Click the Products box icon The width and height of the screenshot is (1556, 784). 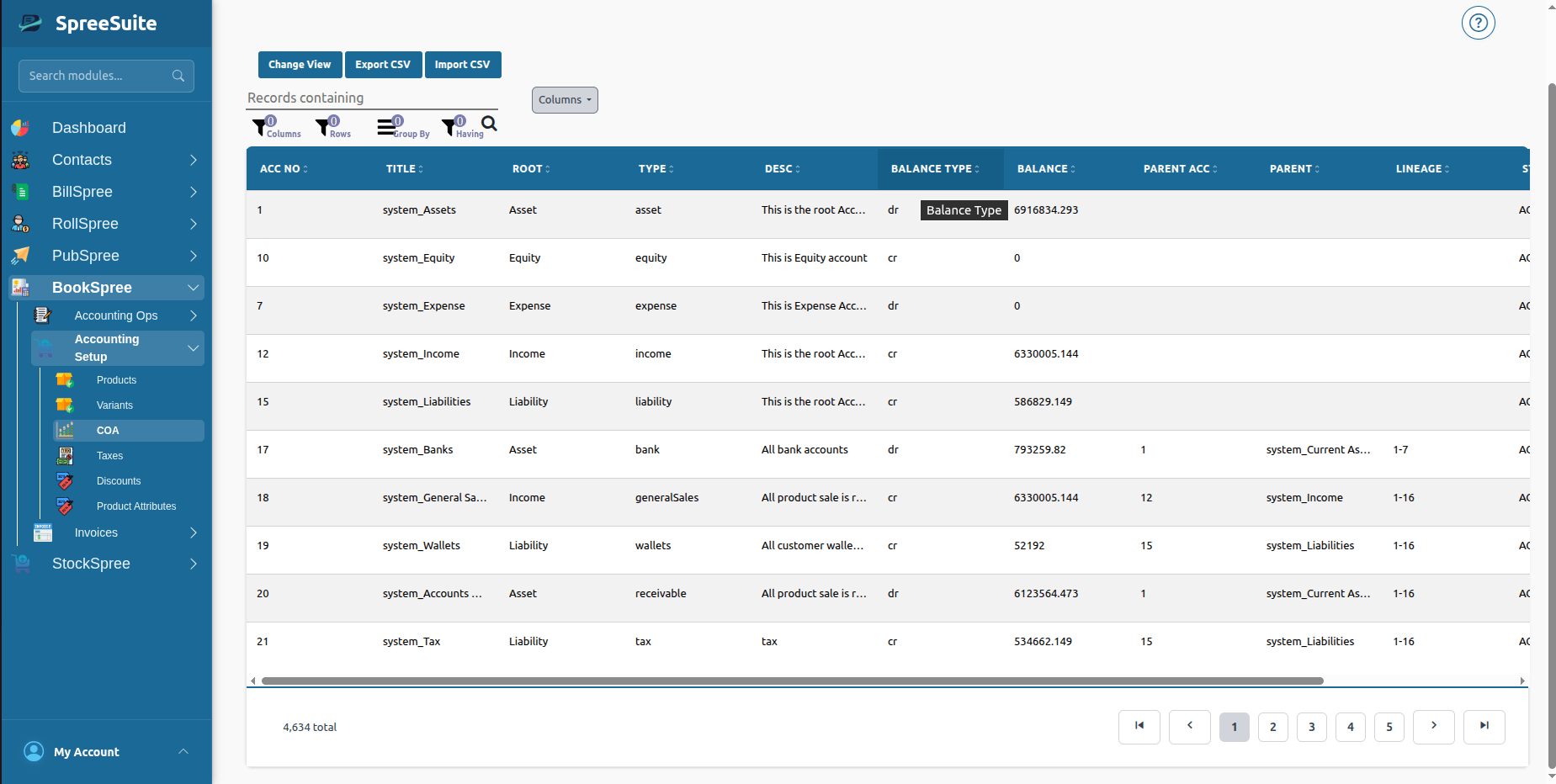(65, 380)
